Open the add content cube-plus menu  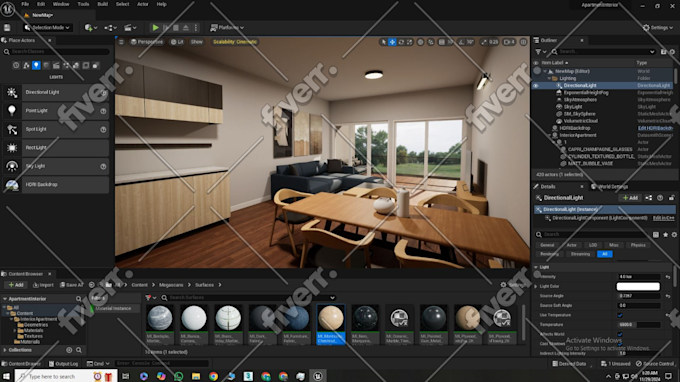point(90,28)
